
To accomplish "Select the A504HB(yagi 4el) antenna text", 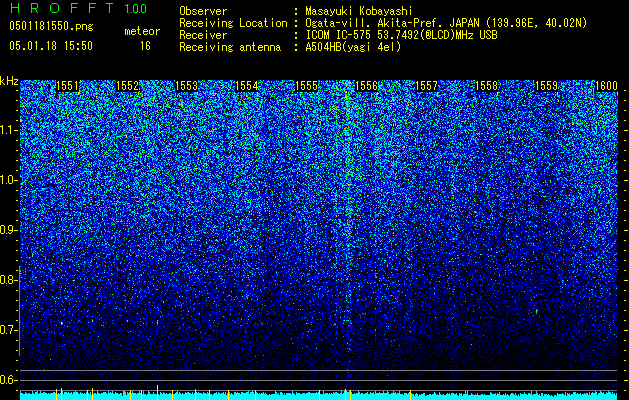I will coord(353,47).
